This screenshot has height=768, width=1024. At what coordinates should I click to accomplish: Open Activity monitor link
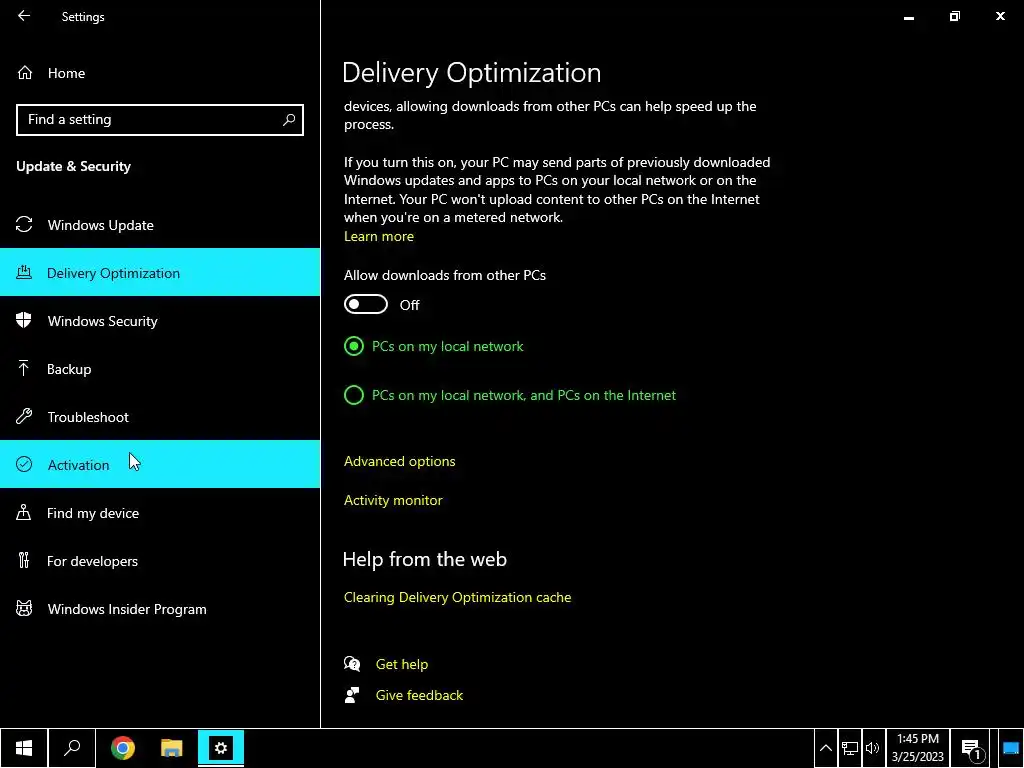point(393,500)
